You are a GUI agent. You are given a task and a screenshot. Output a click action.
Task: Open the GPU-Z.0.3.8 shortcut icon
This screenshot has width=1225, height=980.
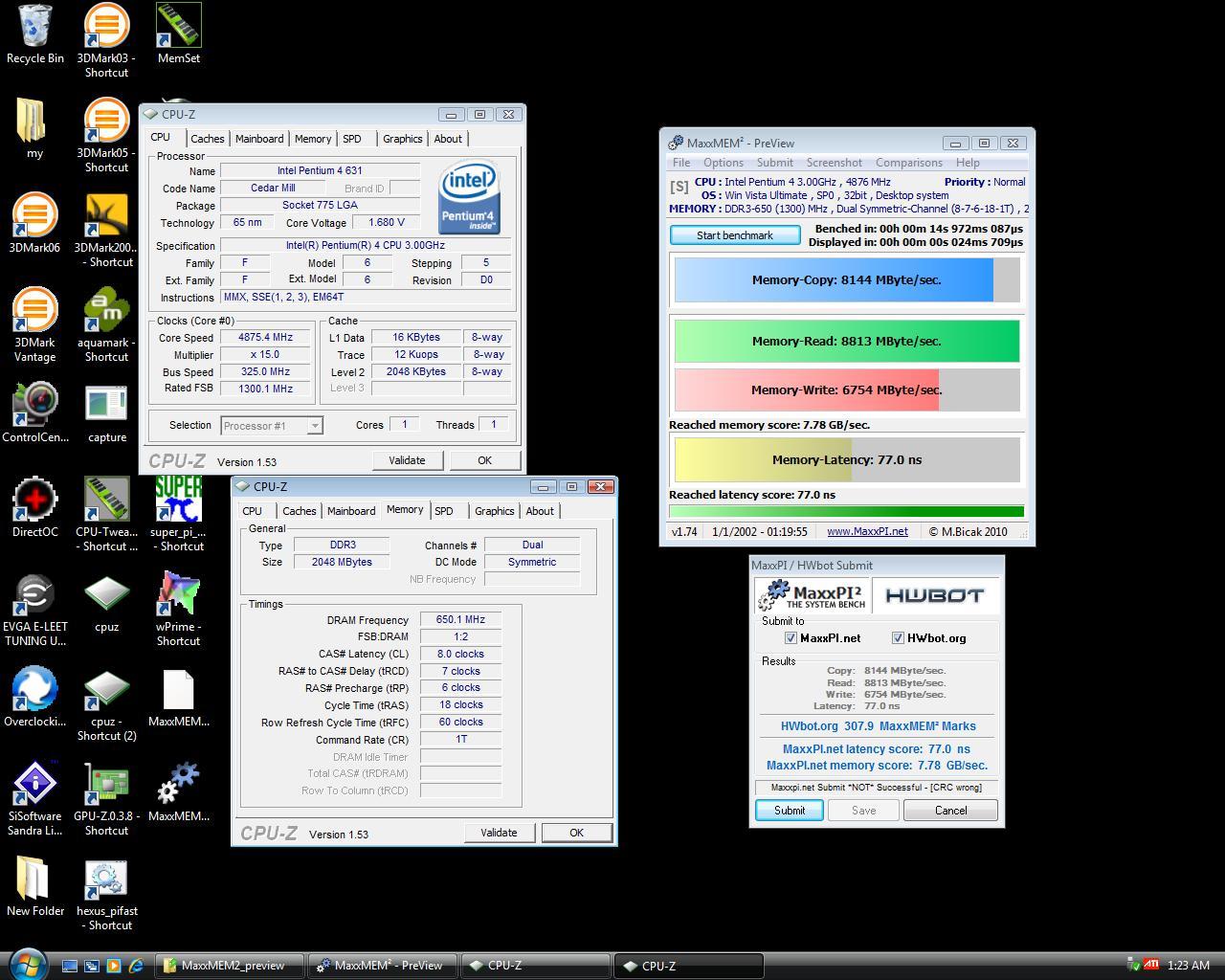pyautogui.click(x=106, y=798)
